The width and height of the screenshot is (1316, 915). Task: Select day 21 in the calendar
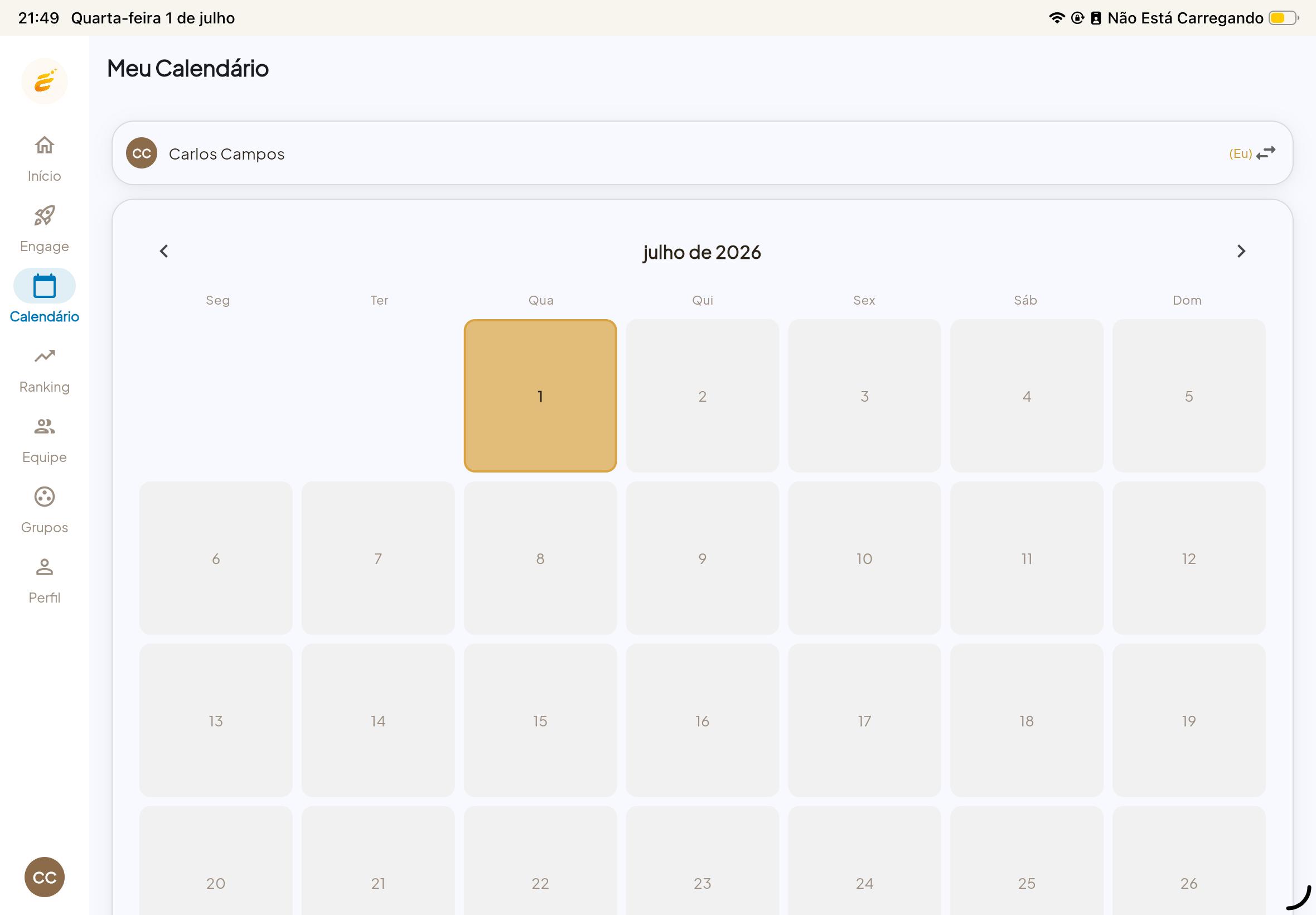[x=378, y=860]
